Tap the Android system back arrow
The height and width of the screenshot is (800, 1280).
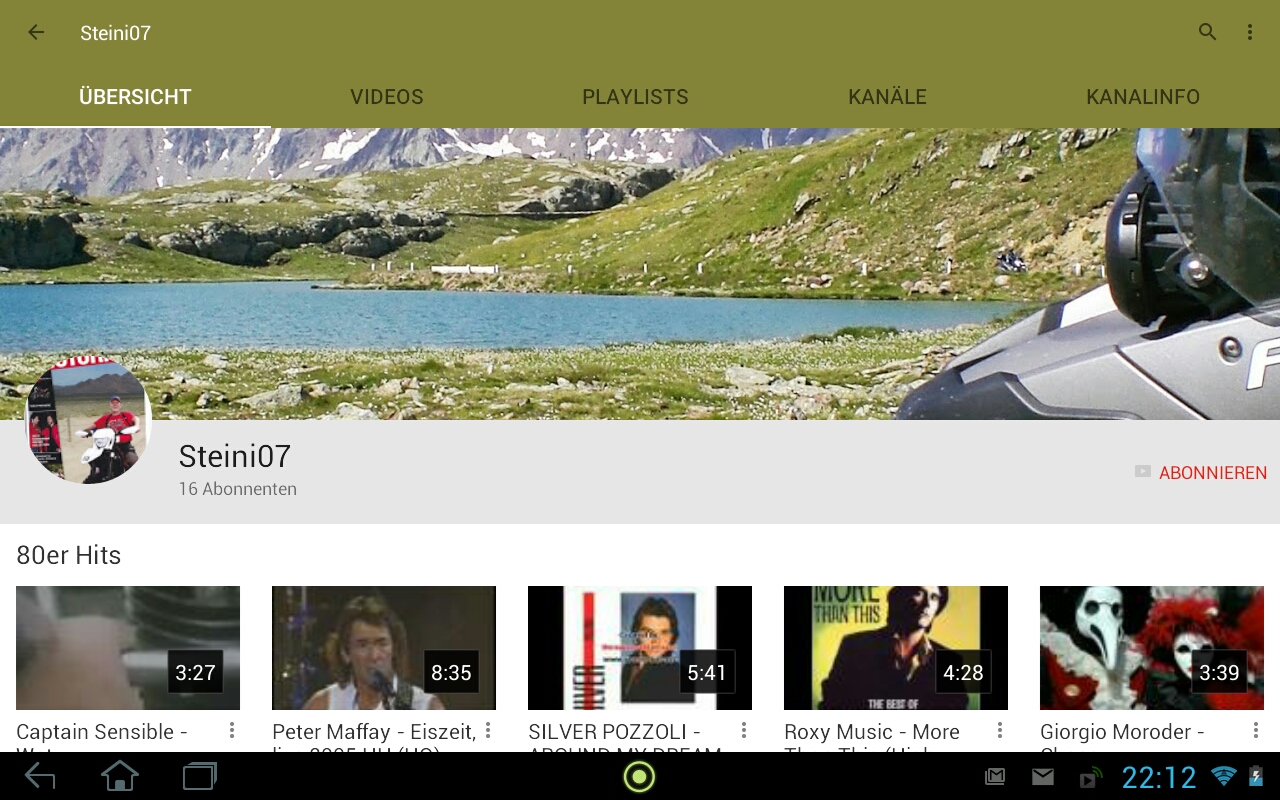(x=40, y=776)
